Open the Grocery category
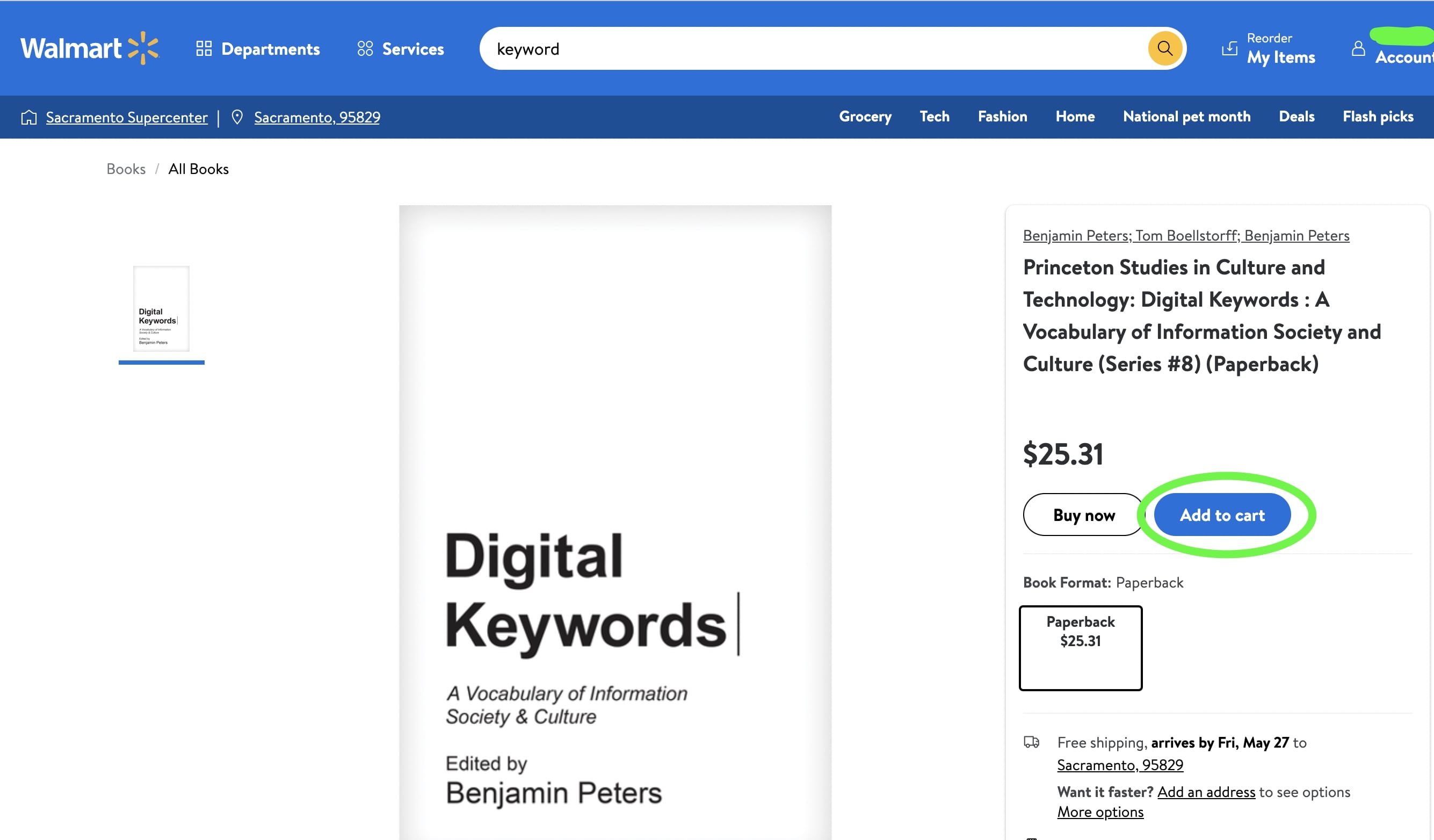The image size is (1434, 840). [x=865, y=117]
